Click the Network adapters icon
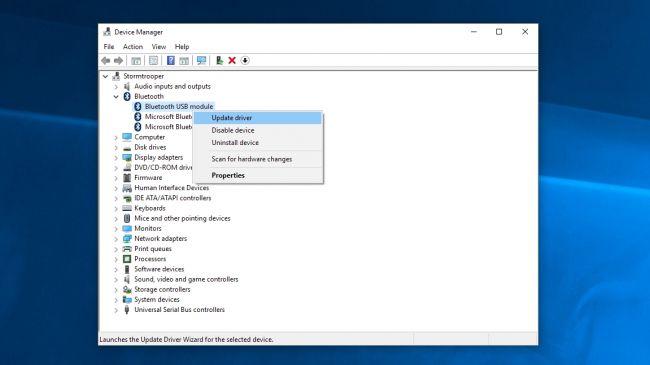650x365 pixels. pyautogui.click(x=127, y=238)
